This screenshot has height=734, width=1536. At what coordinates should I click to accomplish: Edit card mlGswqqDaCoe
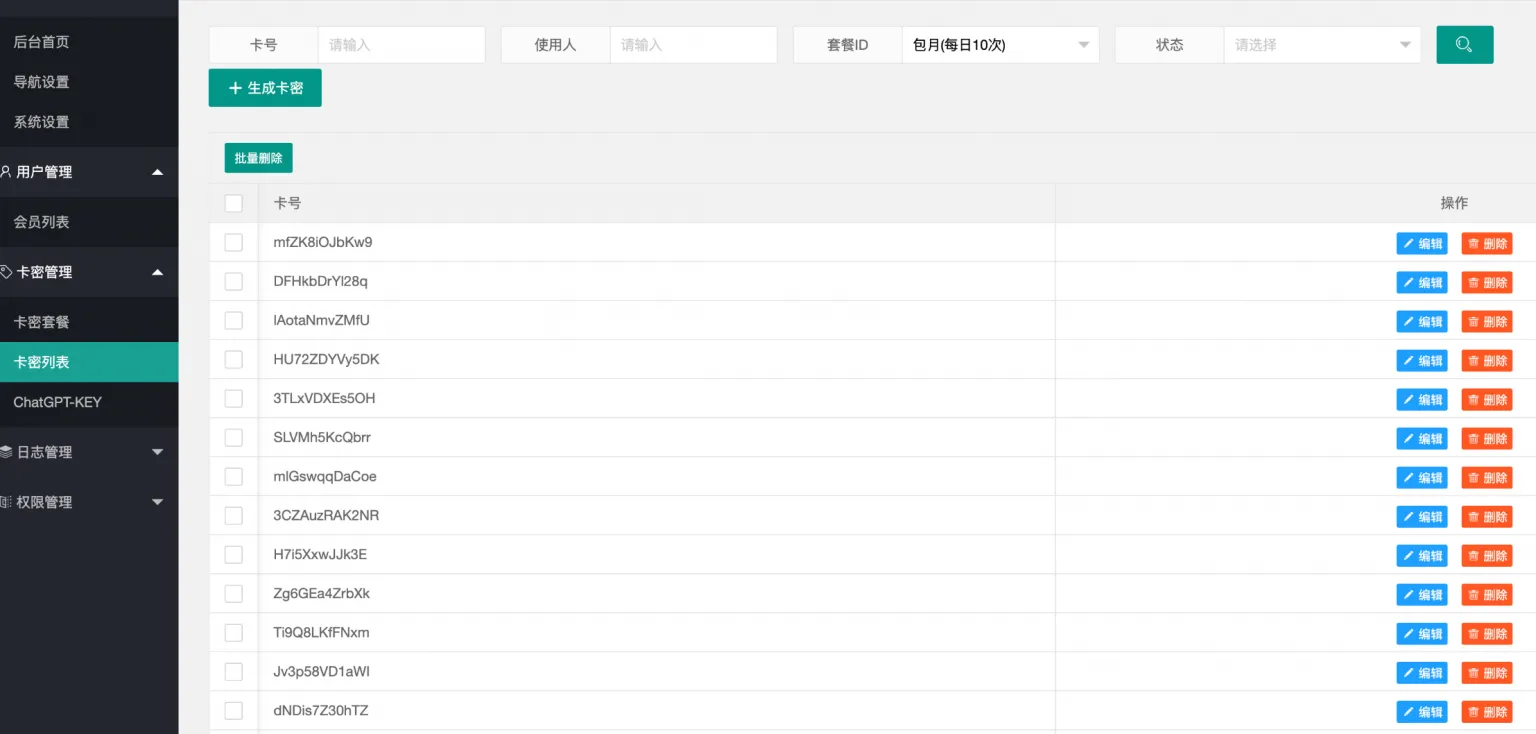[x=1422, y=477]
